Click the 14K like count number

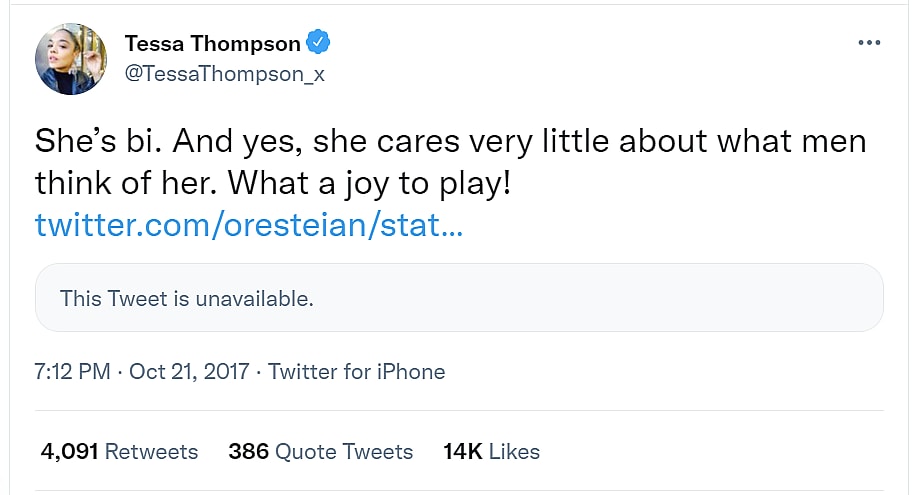pyautogui.click(x=463, y=452)
